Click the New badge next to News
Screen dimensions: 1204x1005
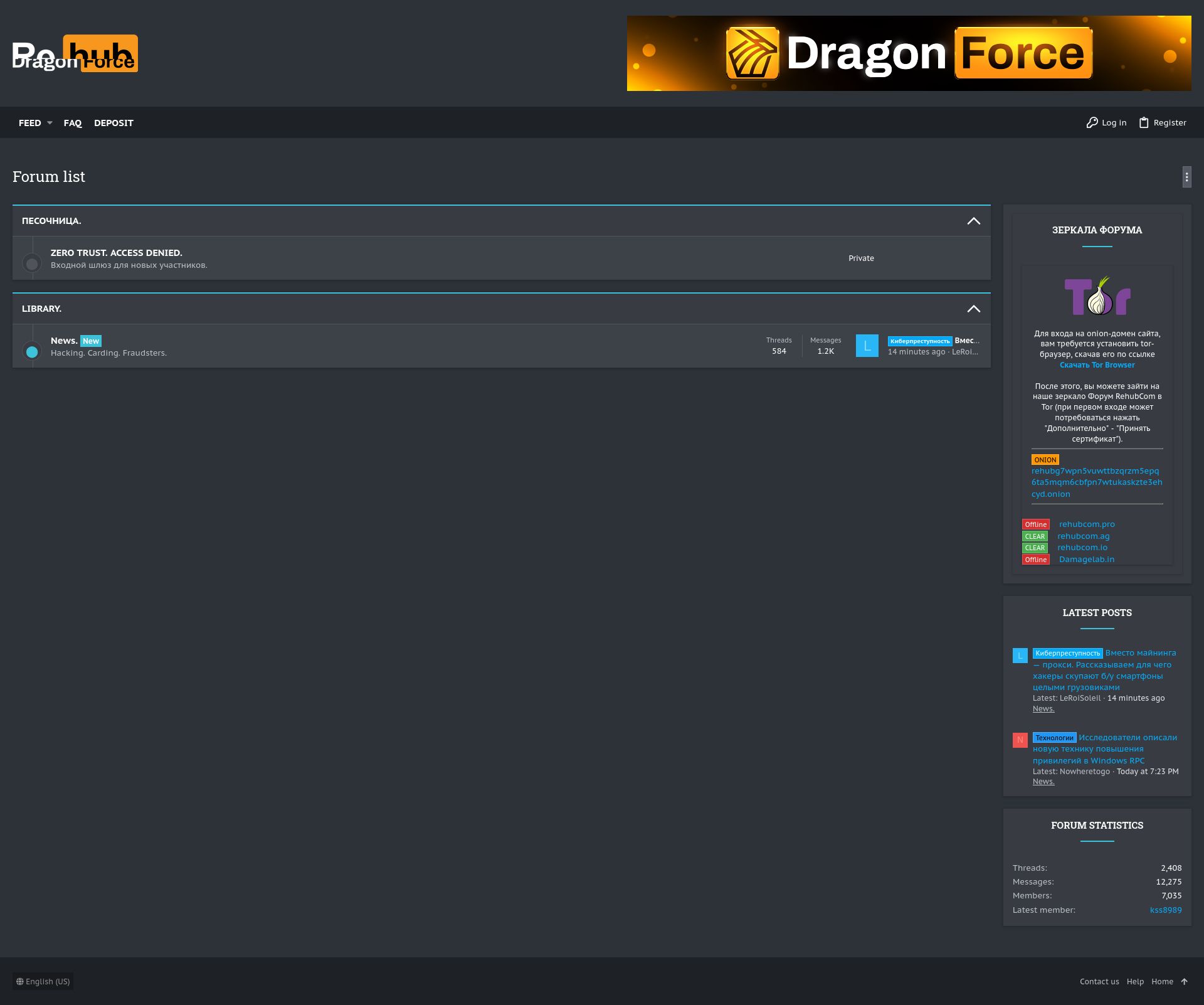click(x=91, y=341)
